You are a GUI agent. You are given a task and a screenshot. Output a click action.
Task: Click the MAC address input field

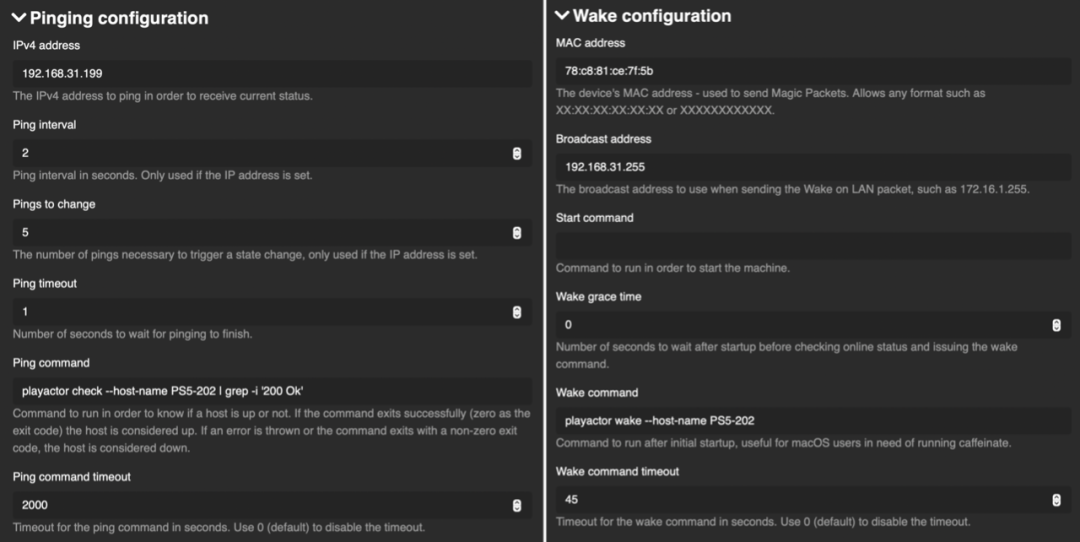[x=812, y=71]
